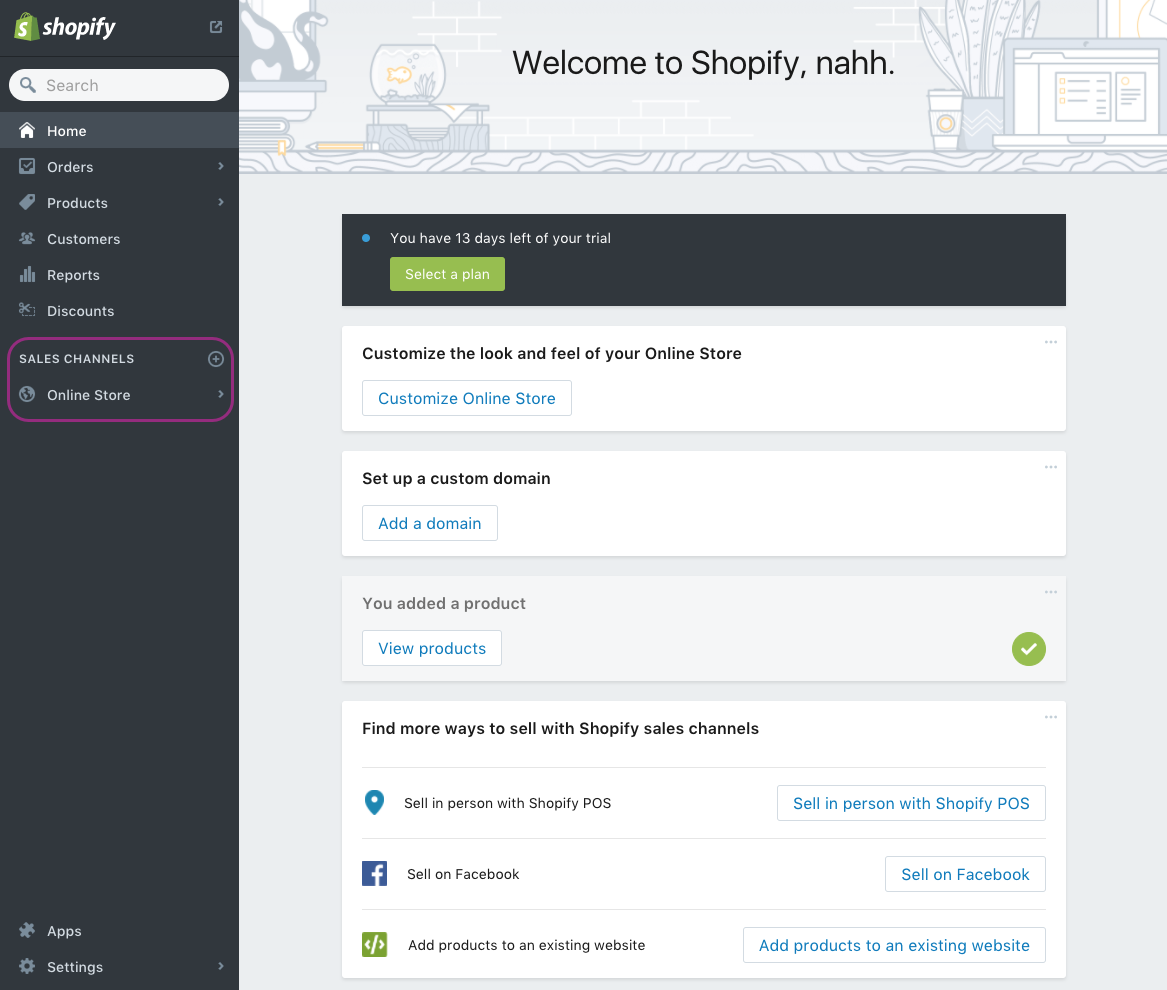Click the Add a domain button
This screenshot has height=990, width=1167.
pos(429,523)
